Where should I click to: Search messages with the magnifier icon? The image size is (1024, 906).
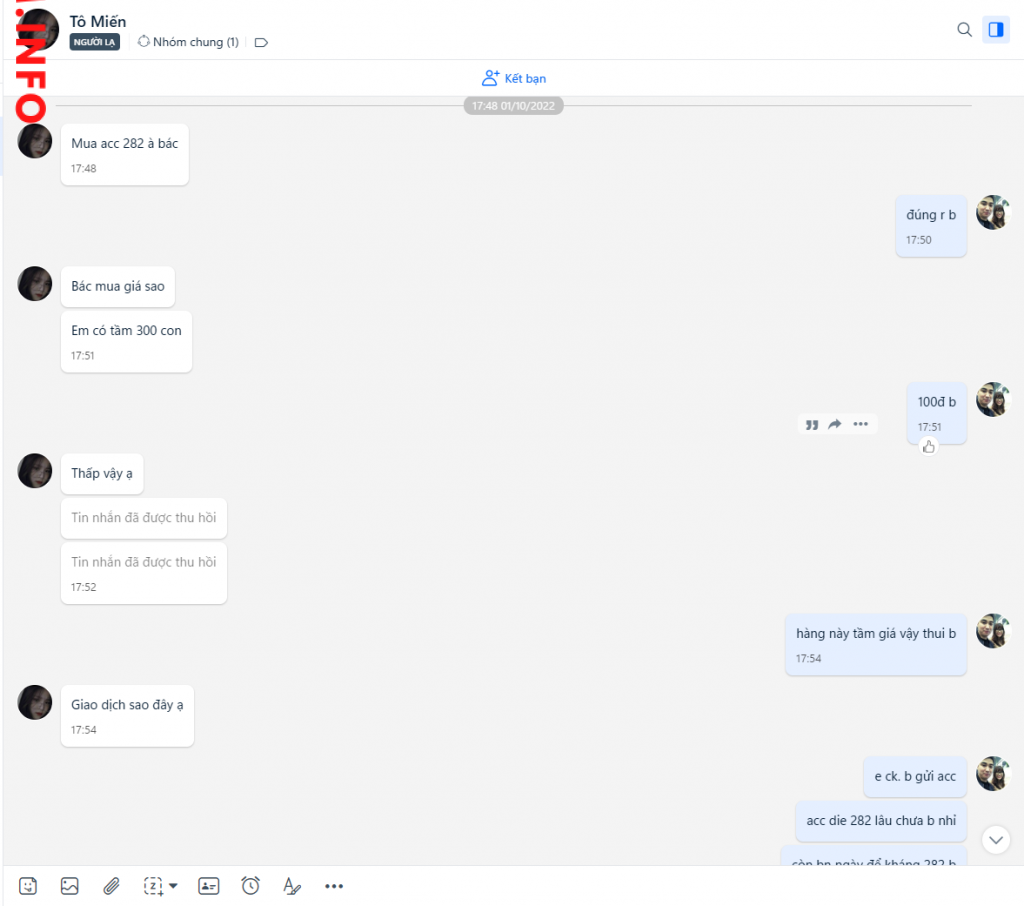[964, 30]
